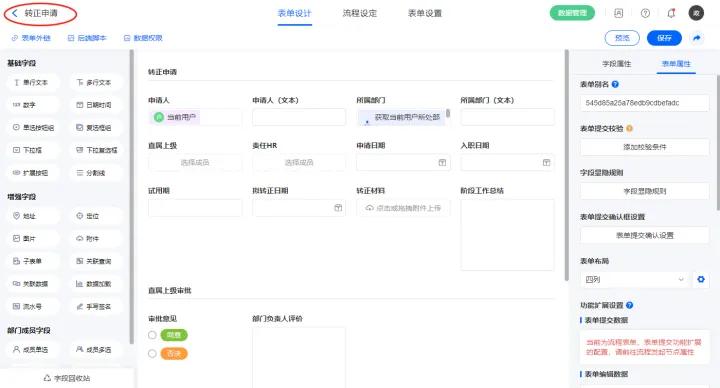
Task: Click the help icon beside 功能扩展设置
Action: [x=630, y=305]
